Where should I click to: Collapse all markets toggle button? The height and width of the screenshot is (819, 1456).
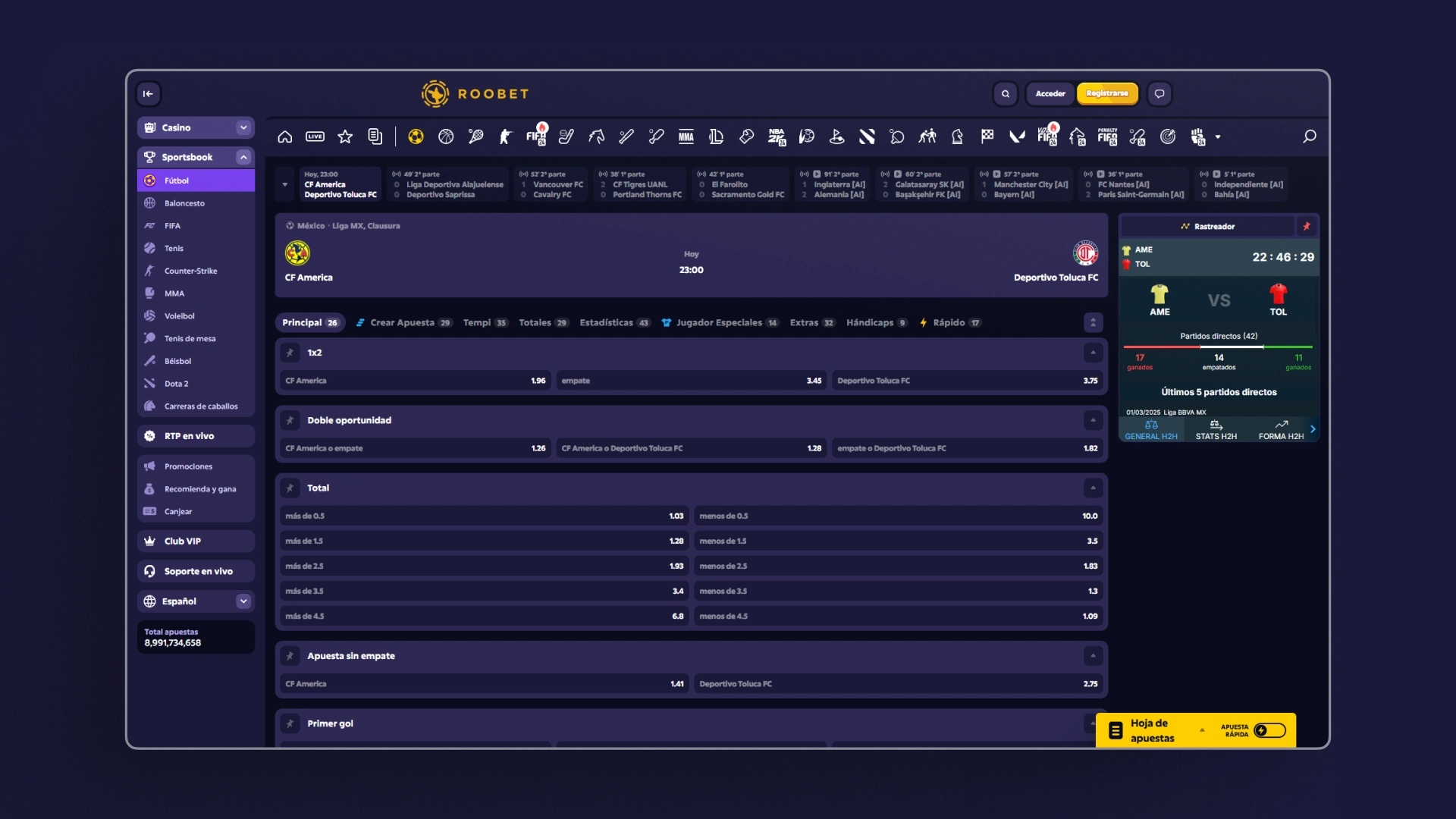(1093, 323)
